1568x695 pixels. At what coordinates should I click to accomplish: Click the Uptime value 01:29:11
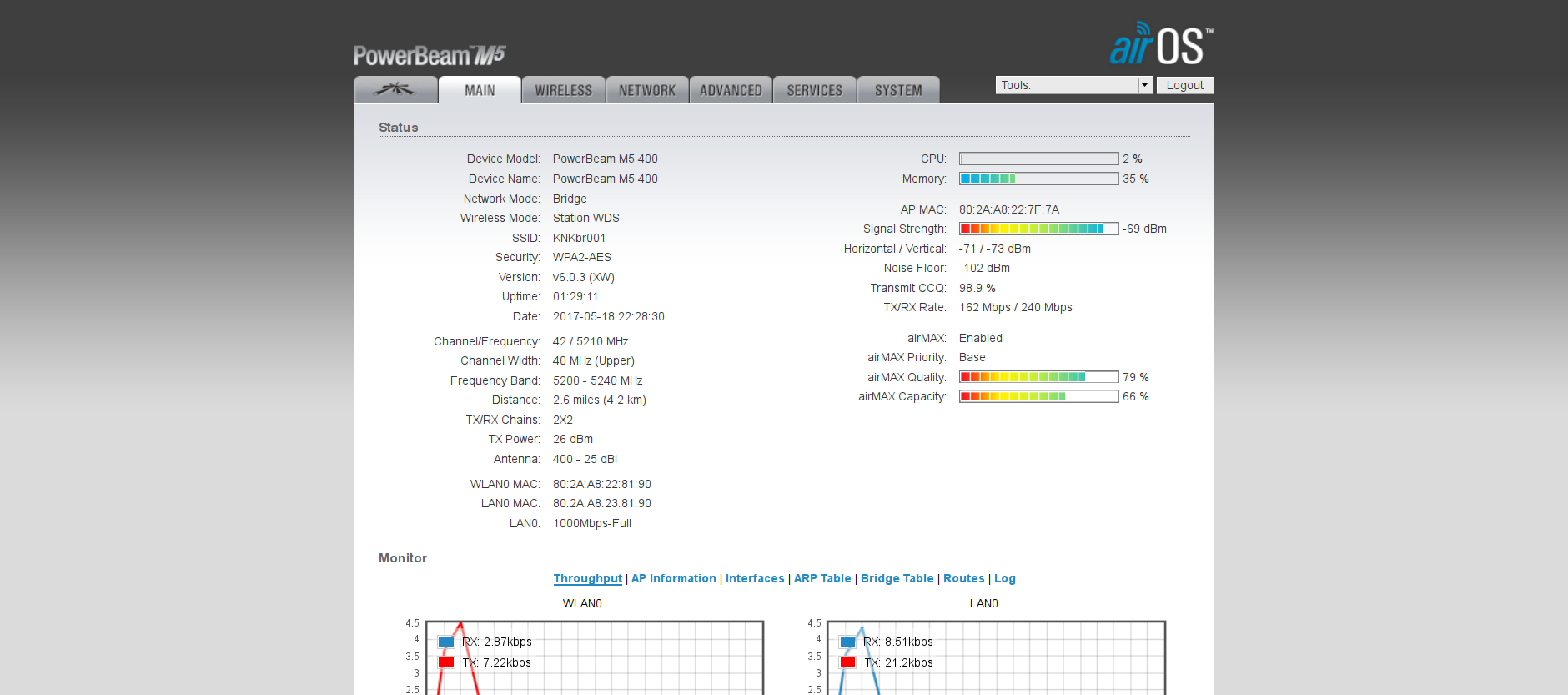[x=575, y=296]
